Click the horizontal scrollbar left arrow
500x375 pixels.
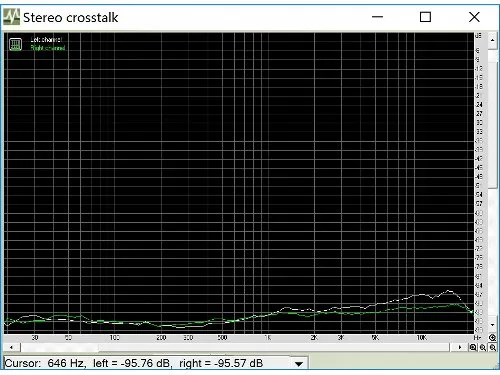coord(11,347)
